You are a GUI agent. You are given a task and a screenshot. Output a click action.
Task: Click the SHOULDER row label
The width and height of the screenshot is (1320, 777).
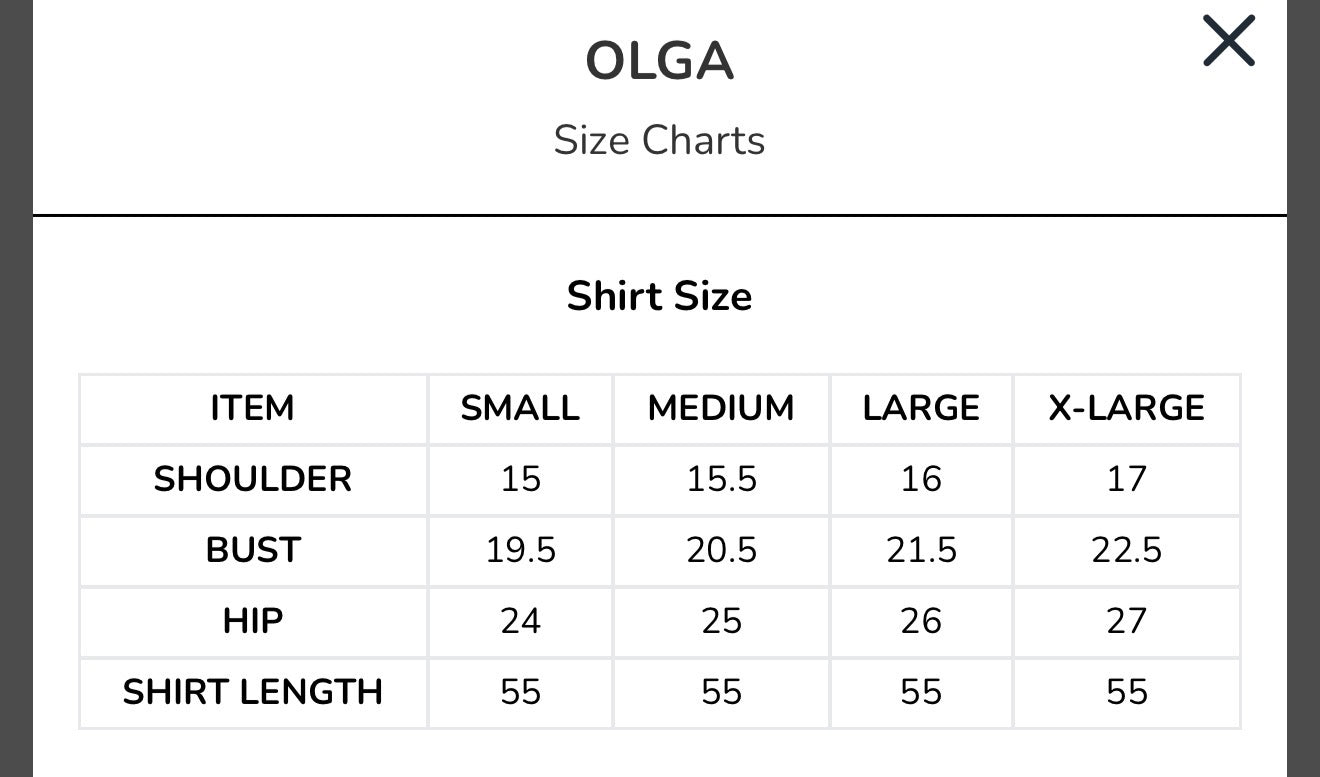pos(253,479)
